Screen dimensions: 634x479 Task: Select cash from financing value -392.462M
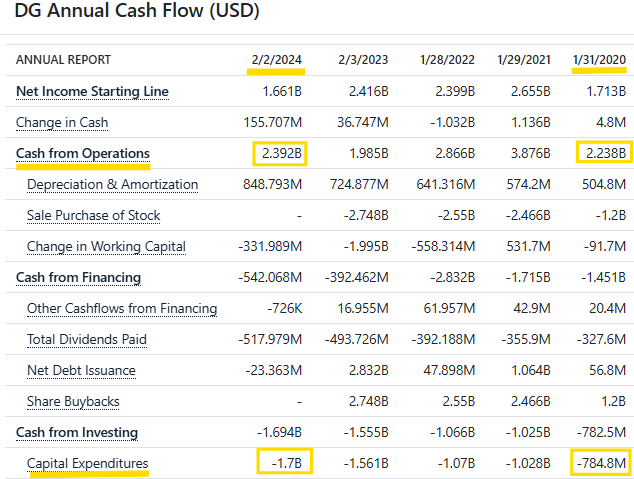click(357, 277)
